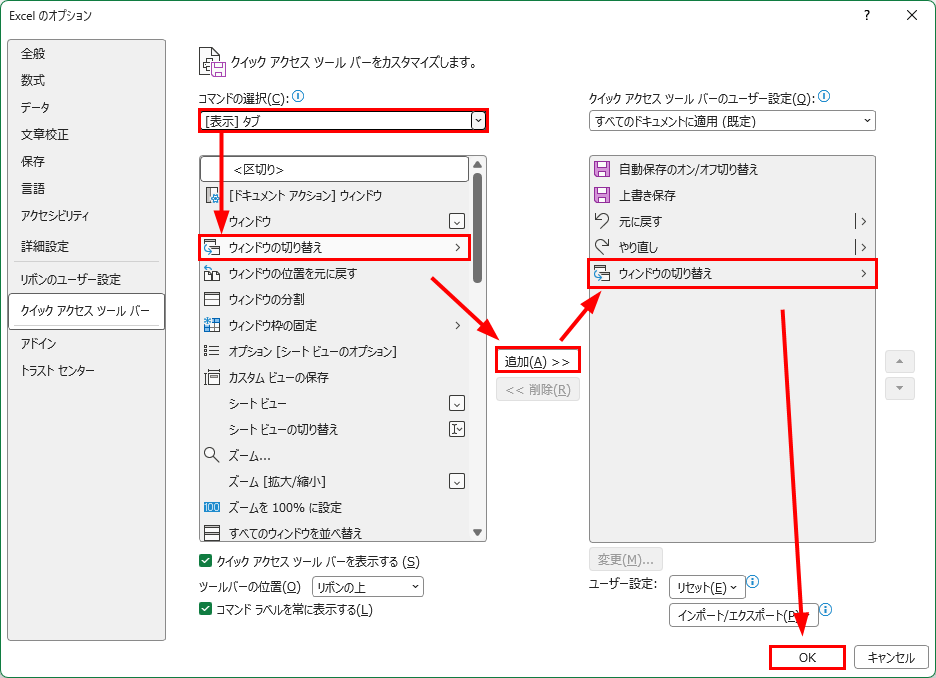Click the autosave toggle icon in right list
Image resolution: width=936 pixels, height=678 pixels.
coord(602,169)
